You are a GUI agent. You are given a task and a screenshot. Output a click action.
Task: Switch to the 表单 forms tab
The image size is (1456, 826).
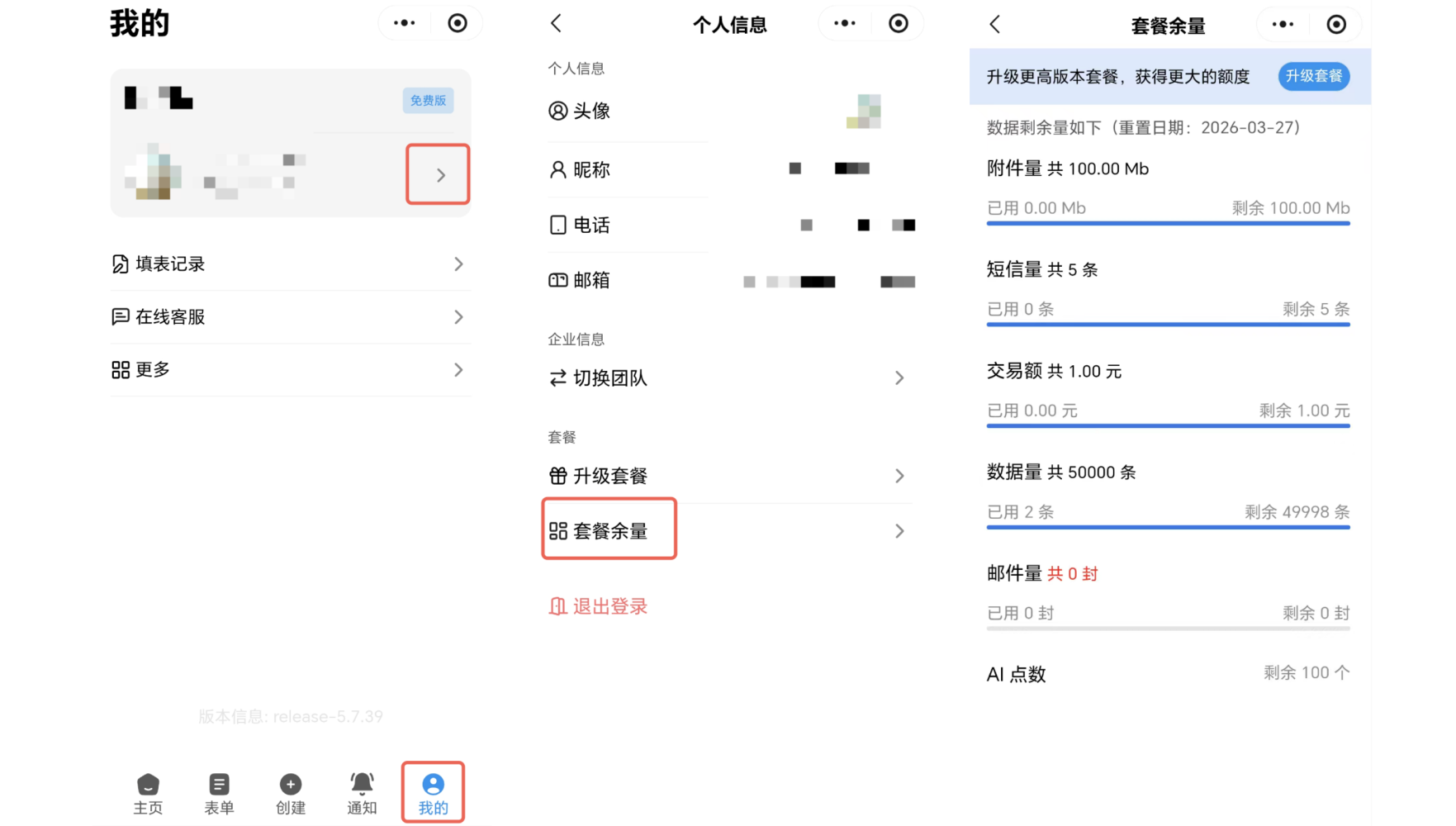pos(219,785)
